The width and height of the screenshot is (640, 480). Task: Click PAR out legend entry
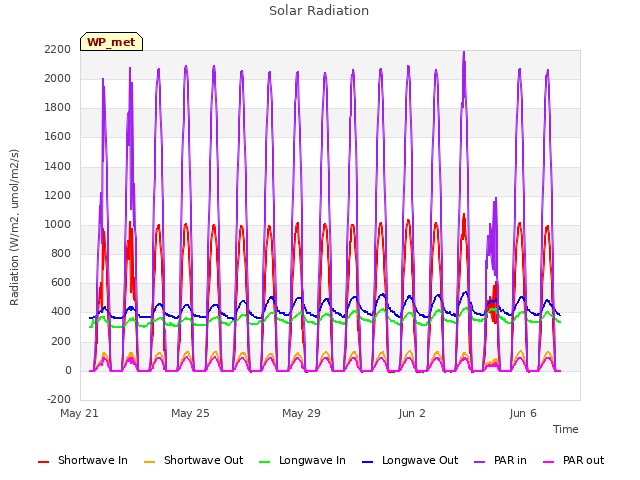click(573, 460)
